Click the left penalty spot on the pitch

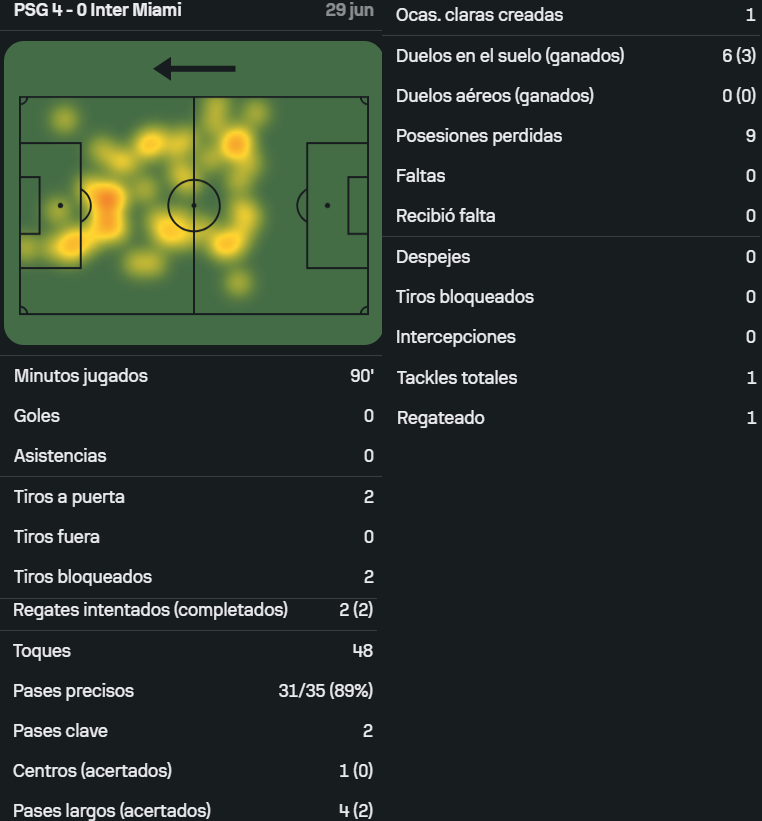(60, 205)
